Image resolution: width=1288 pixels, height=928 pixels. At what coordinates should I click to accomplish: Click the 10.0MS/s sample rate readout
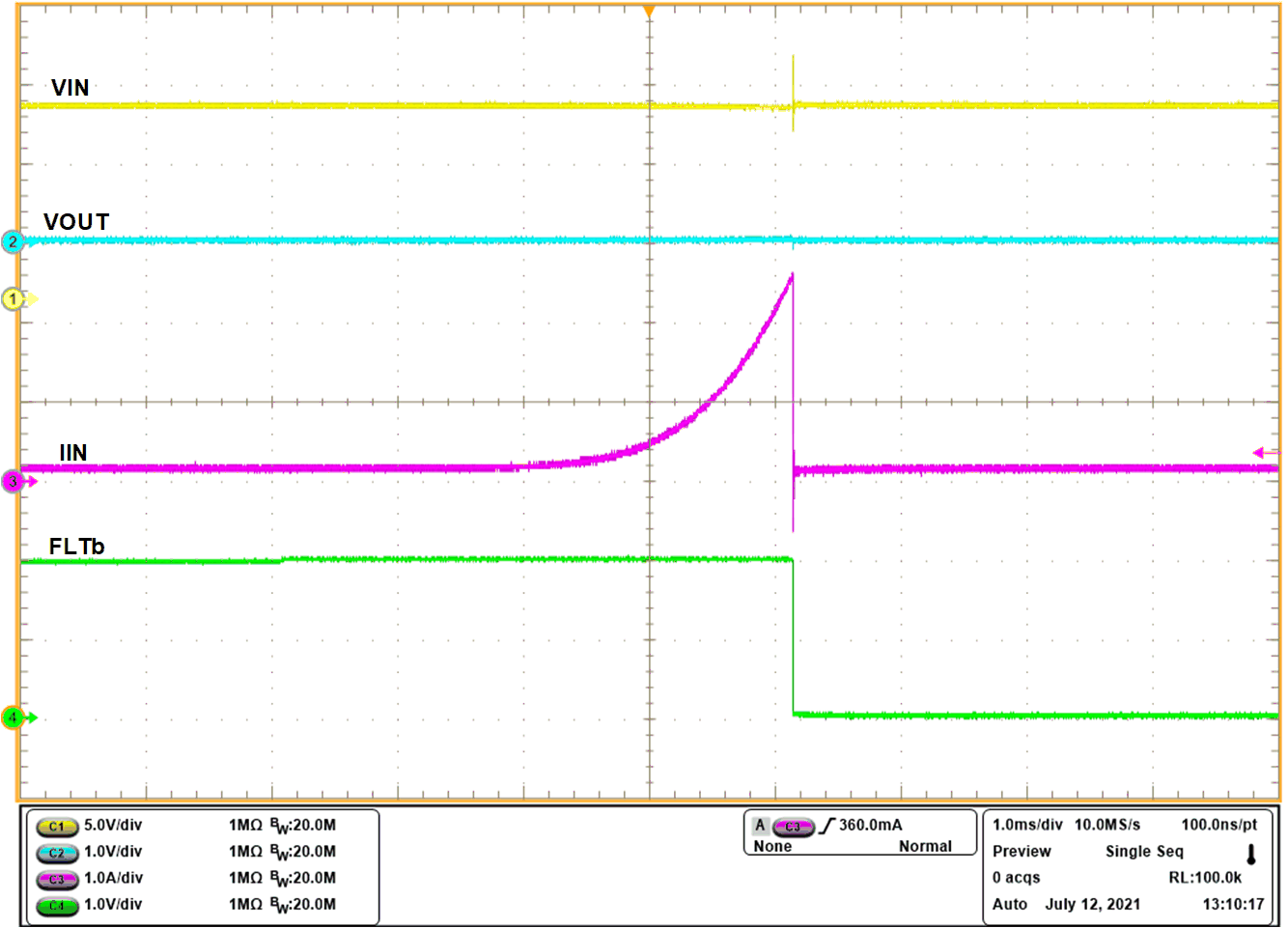tap(1107, 826)
